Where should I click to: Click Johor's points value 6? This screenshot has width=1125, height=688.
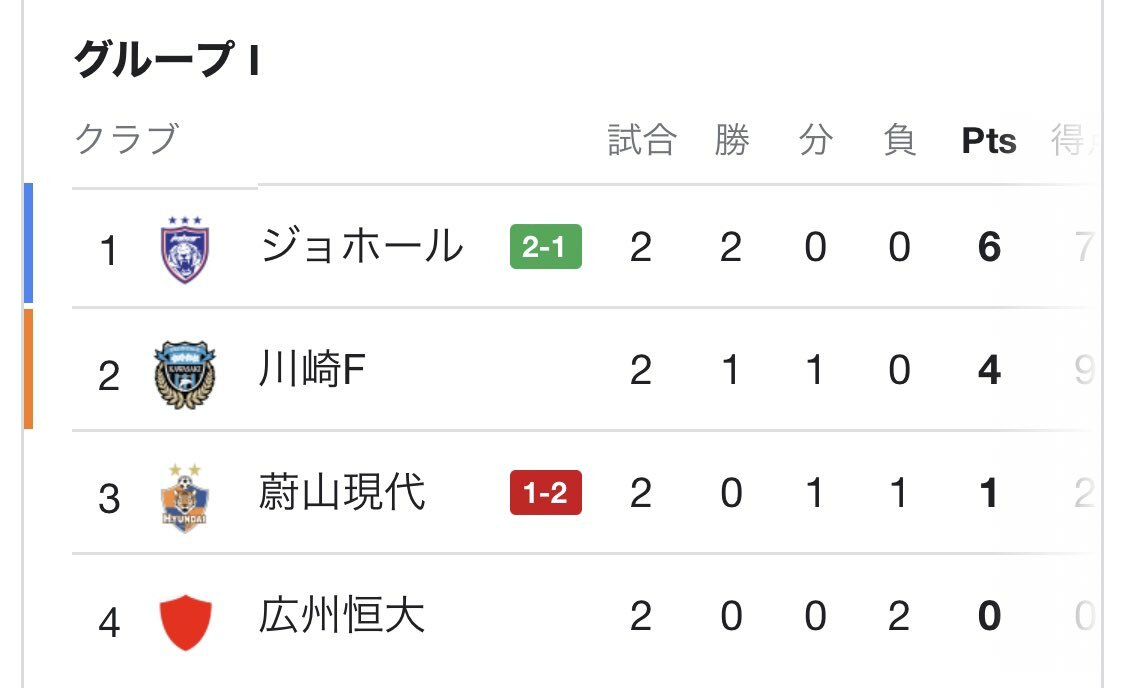(989, 248)
